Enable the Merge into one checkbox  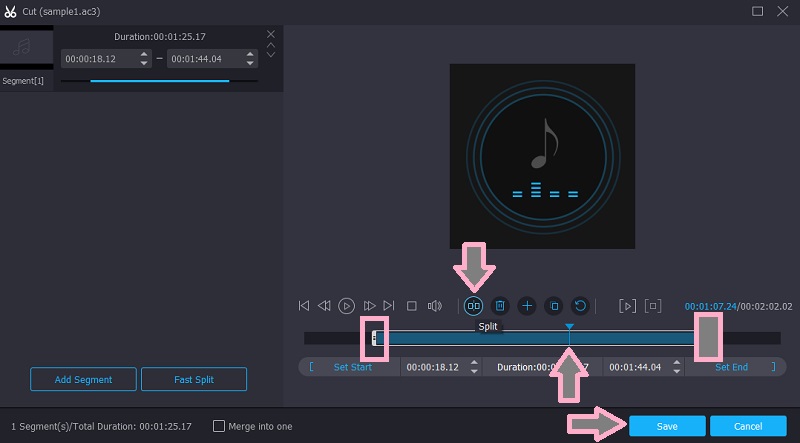tap(220, 426)
